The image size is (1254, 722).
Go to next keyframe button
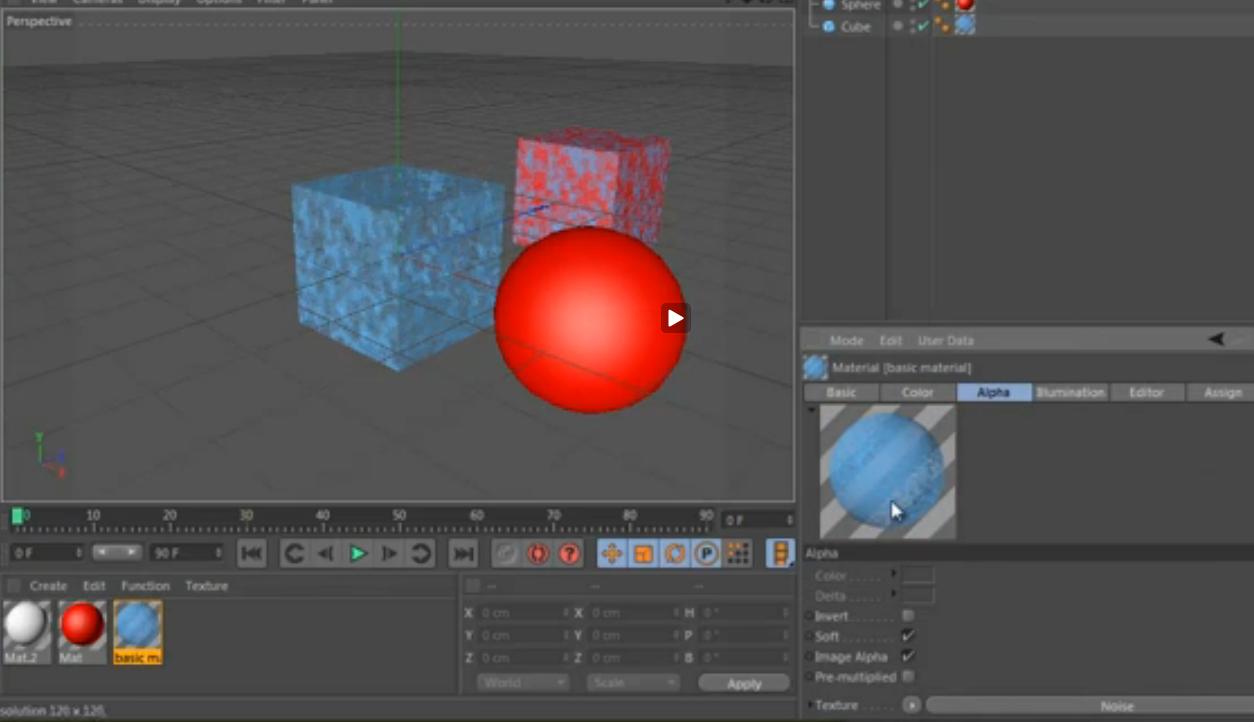[x=421, y=553]
